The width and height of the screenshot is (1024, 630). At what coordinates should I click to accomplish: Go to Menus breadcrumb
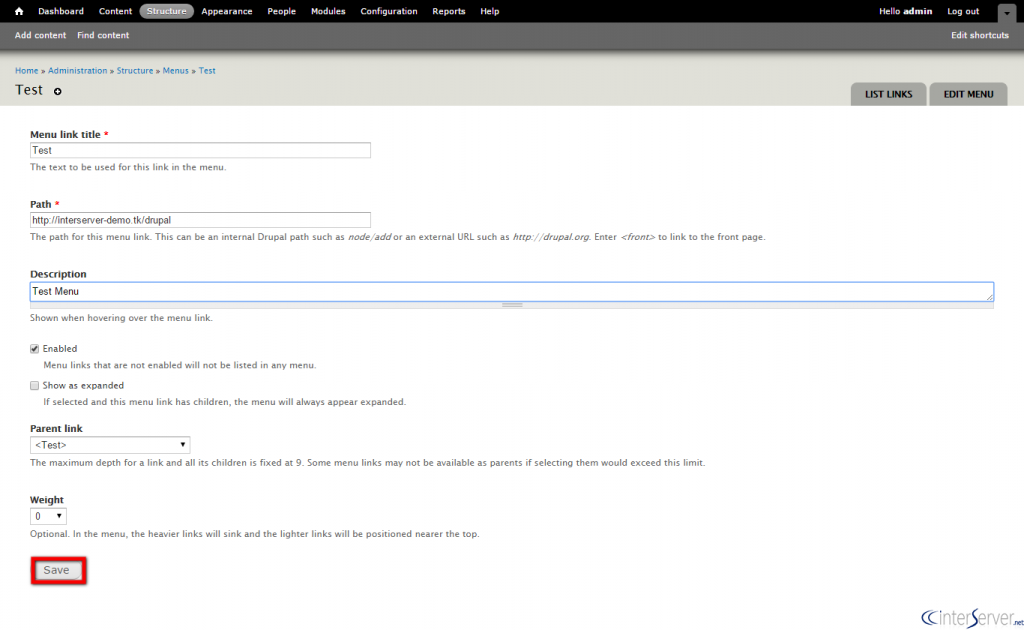(x=176, y=71)
